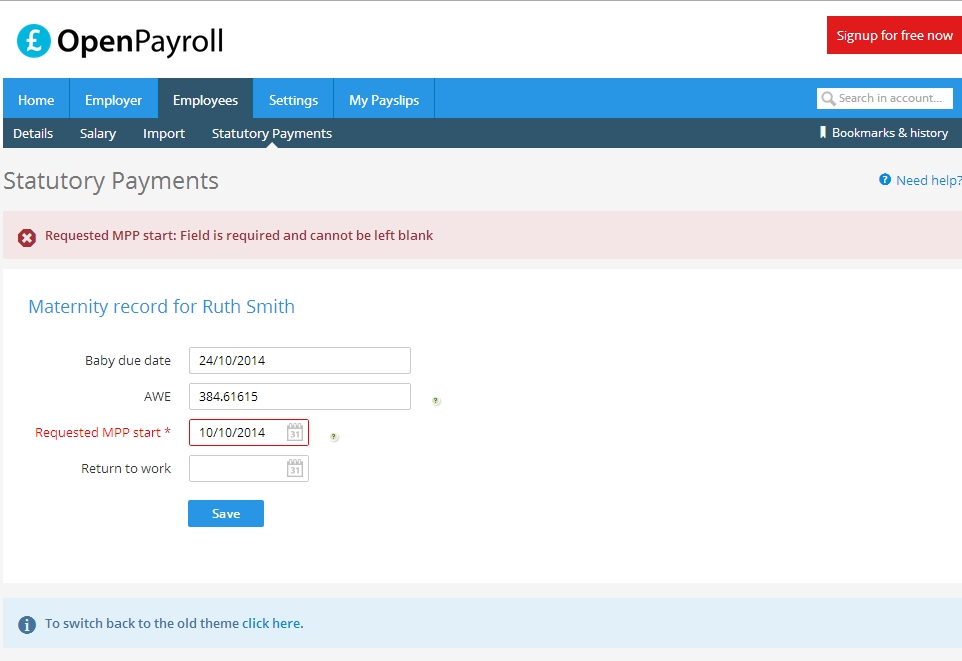
Task: Select the Baby due date field
Action: [x=299, y=360]
